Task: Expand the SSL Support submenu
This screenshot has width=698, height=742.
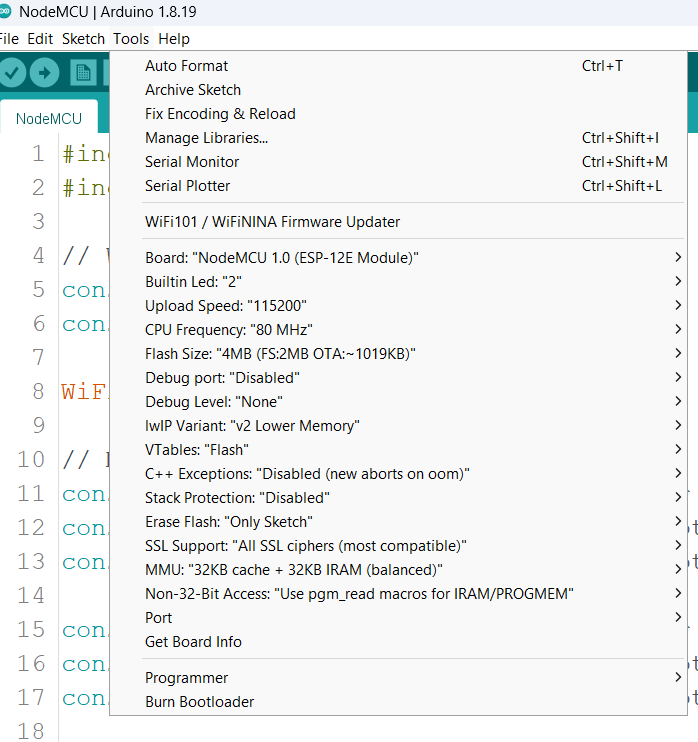Action: coord(398,546)
